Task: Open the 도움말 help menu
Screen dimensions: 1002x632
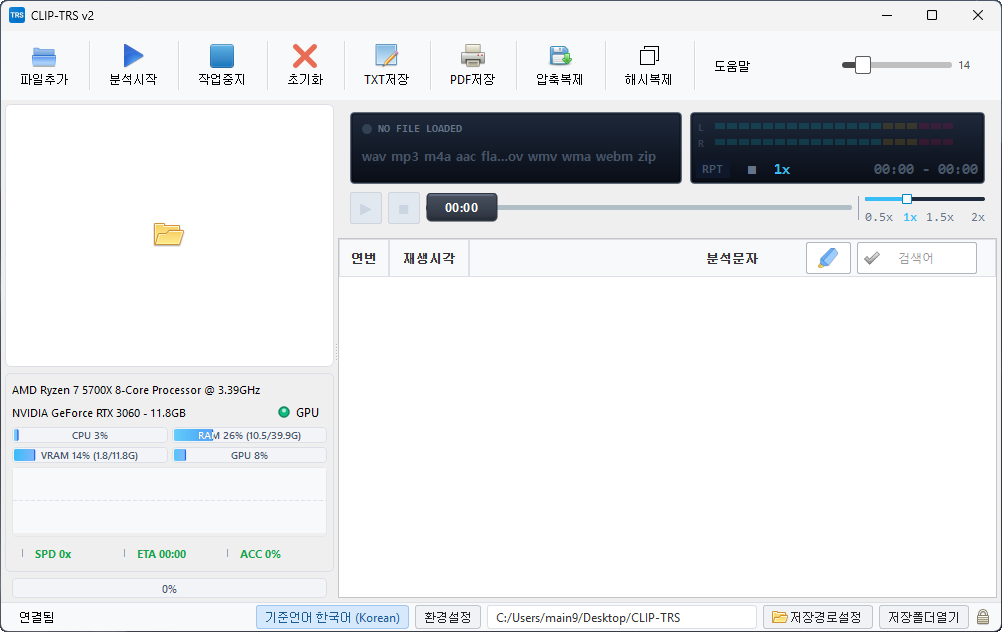Action: coord(732,66)
